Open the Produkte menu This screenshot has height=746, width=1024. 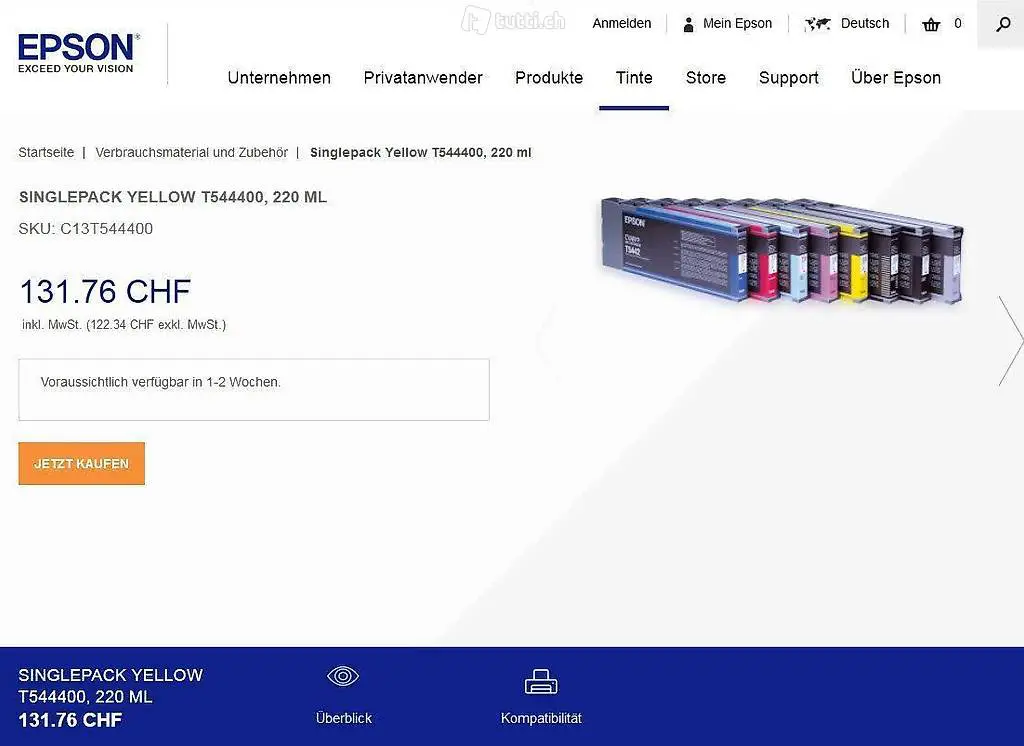tap(549, 78)
